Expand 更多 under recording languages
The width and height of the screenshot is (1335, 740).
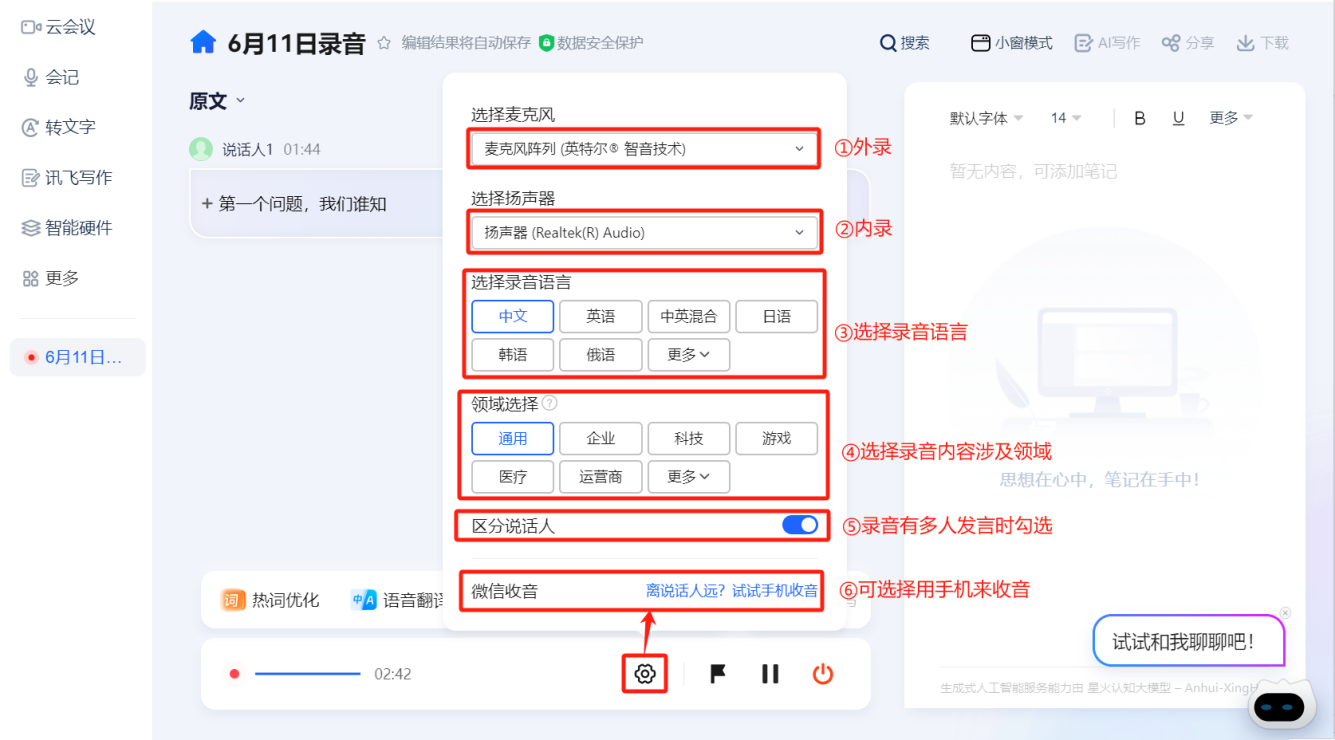689,355
